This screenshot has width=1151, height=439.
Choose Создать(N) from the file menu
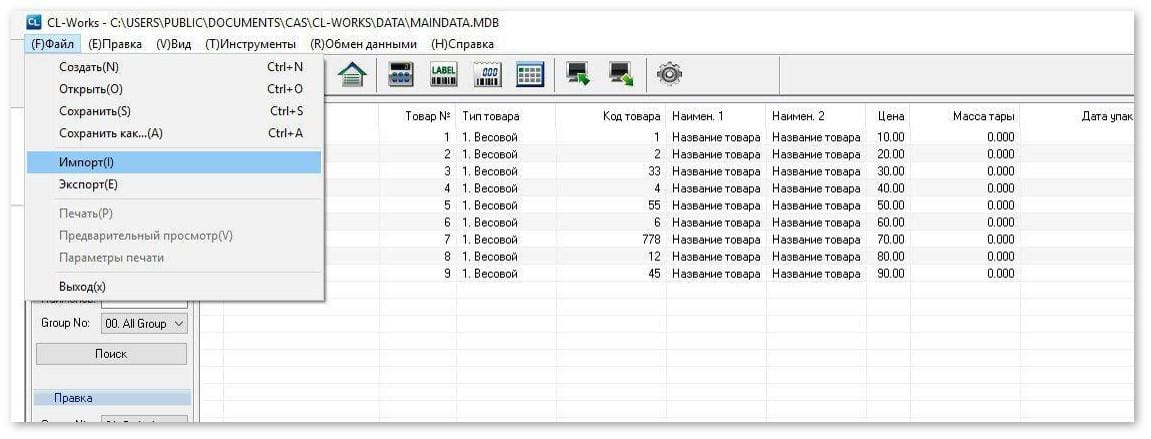[x=174, y=67]
